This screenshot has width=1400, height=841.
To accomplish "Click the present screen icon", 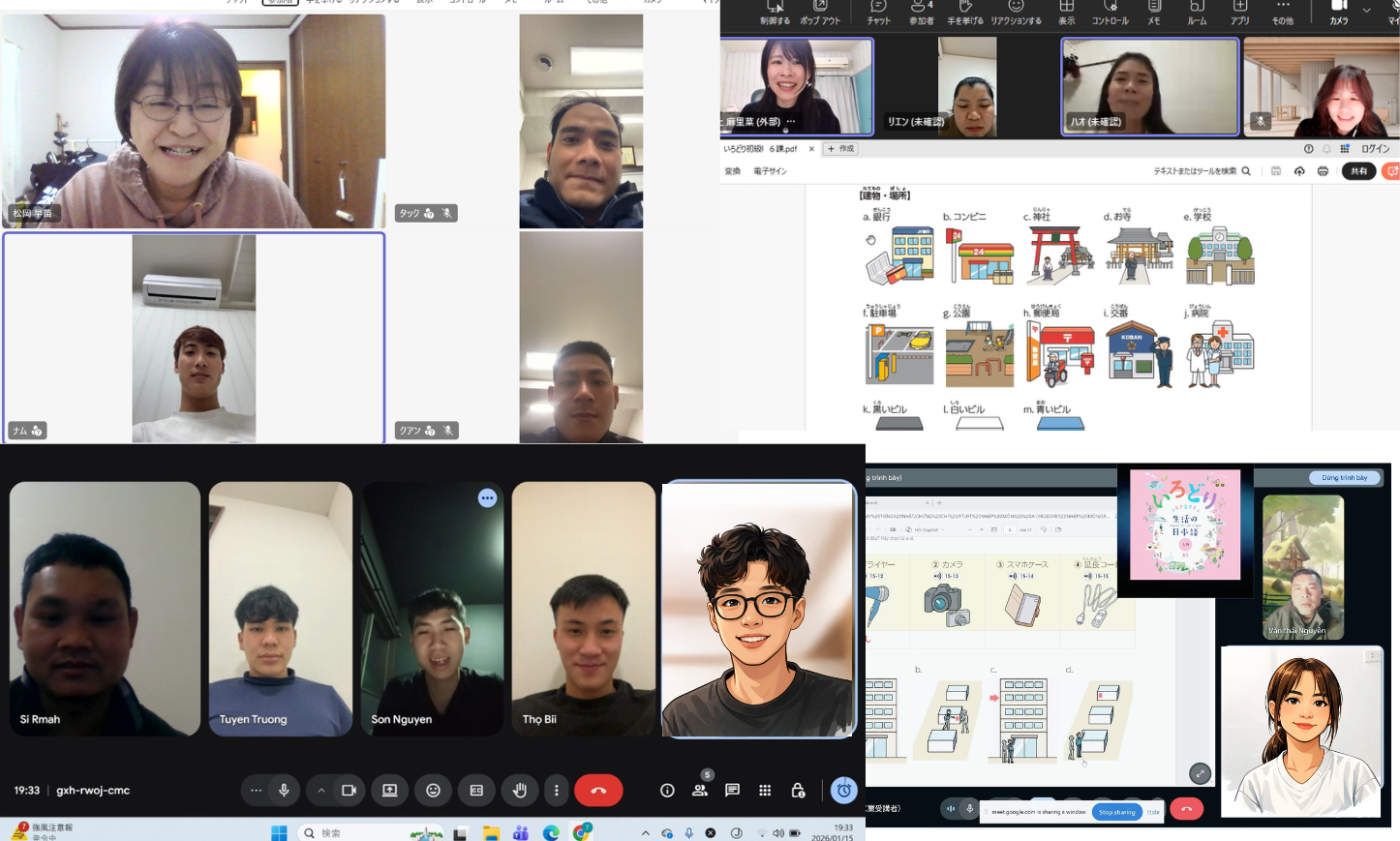I will coord(389,791).
